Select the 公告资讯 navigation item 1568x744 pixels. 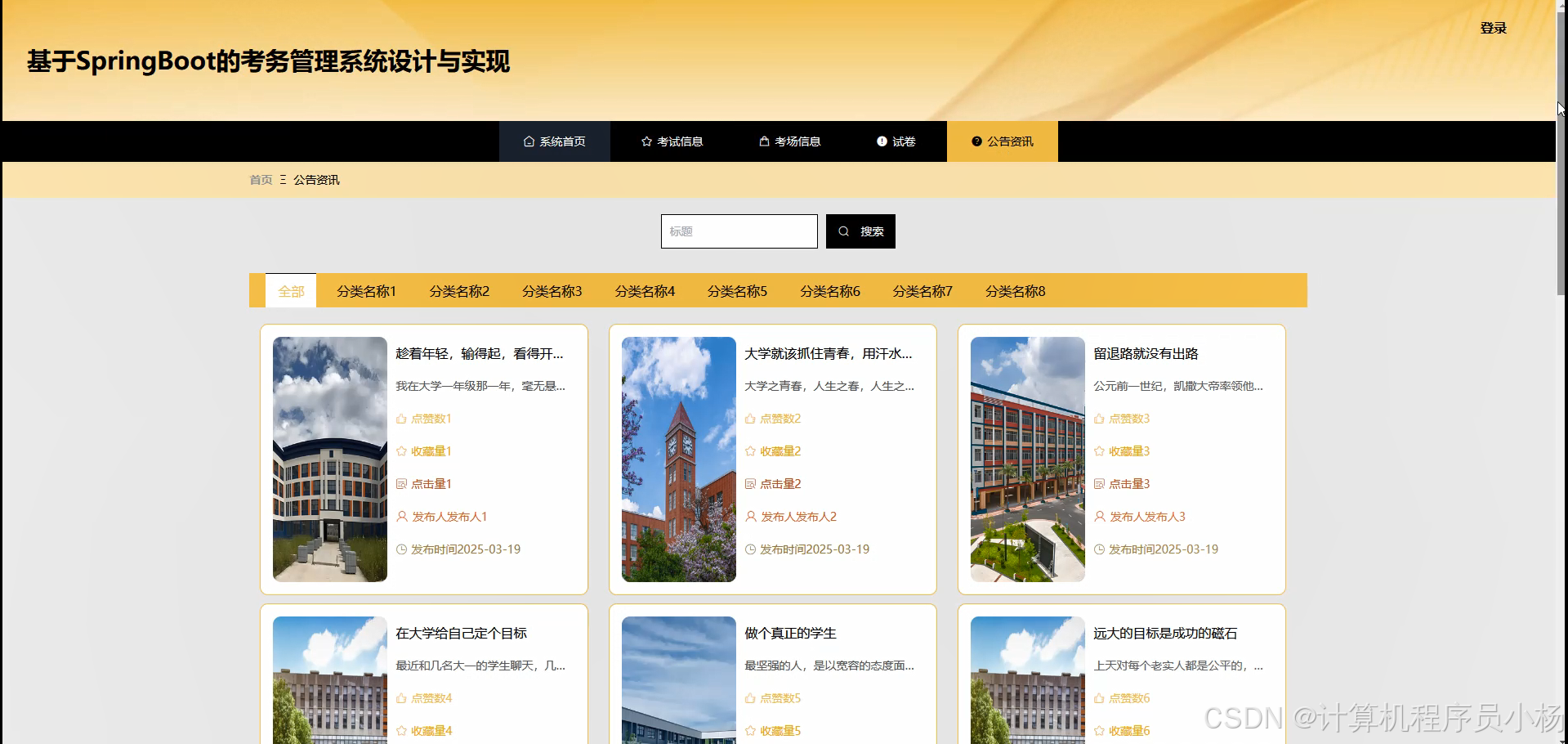coord(1003,141)
